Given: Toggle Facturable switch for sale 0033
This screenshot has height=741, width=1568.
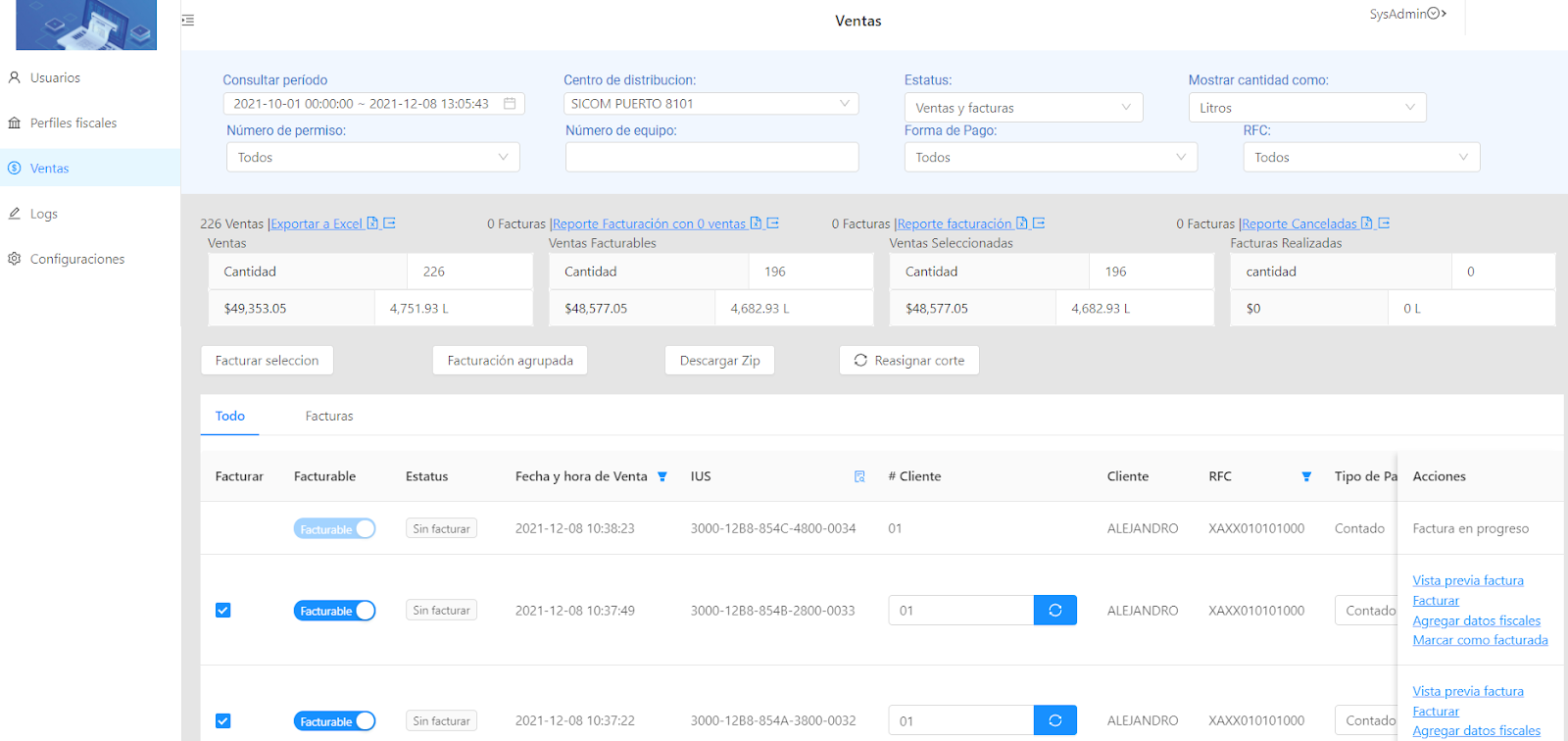Looking at the screenshot, I should tap(334, 611).
